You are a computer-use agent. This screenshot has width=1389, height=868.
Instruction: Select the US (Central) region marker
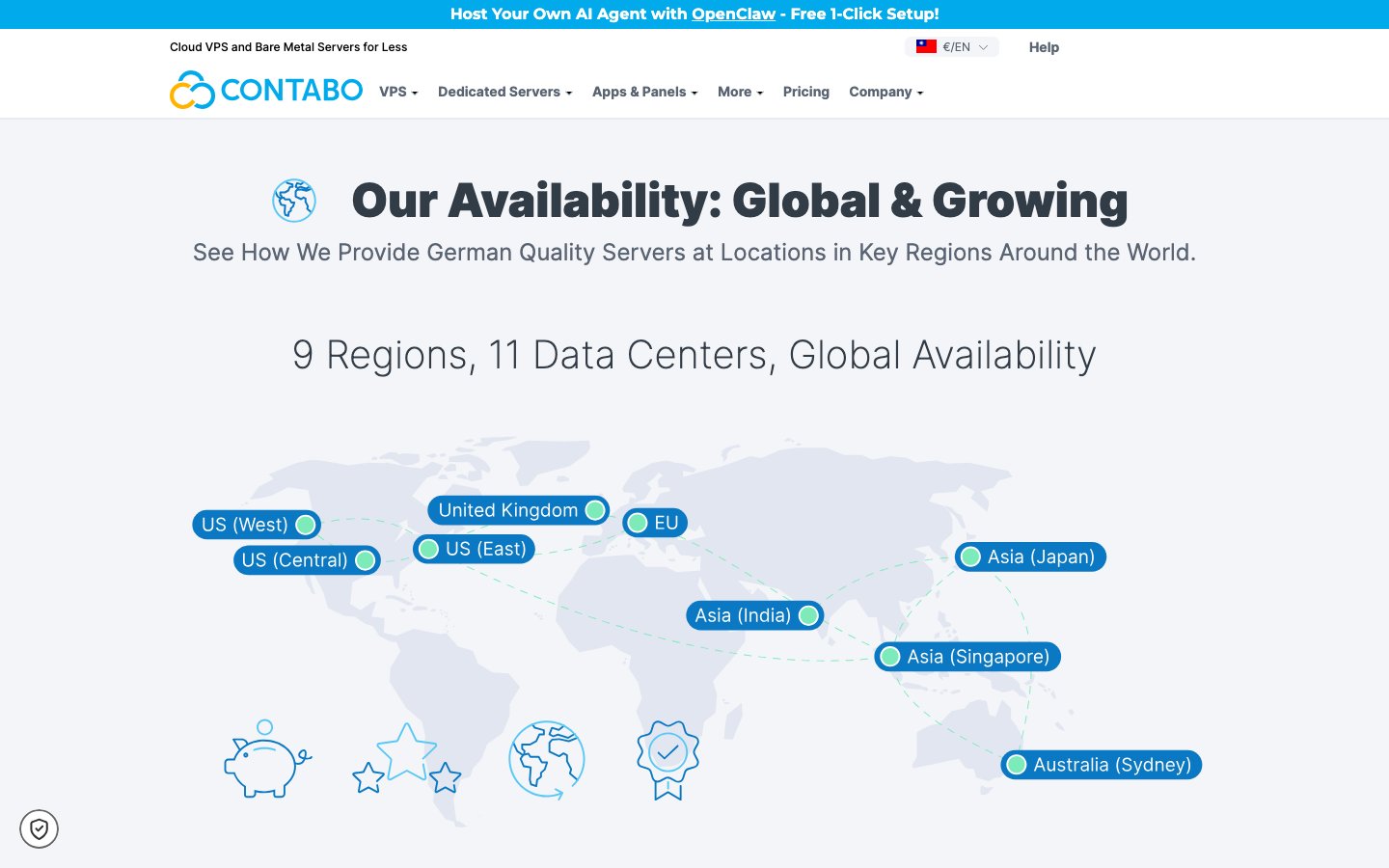307,560
